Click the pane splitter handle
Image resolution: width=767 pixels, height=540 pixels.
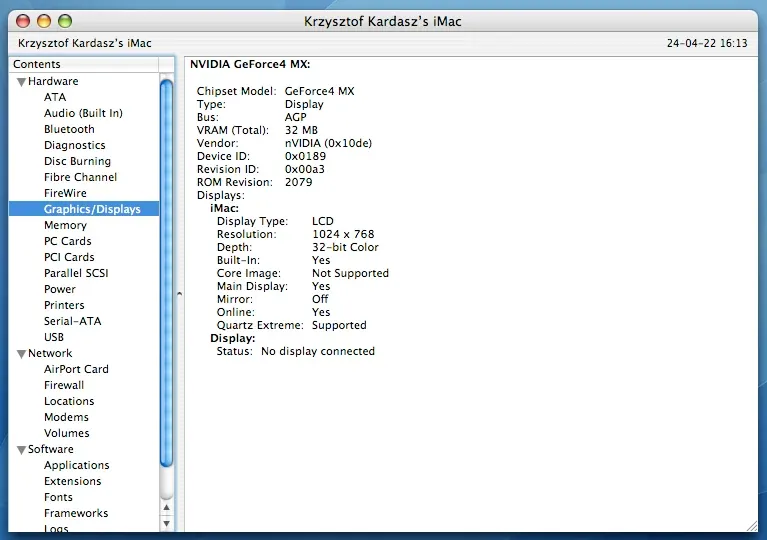[180, 294]
